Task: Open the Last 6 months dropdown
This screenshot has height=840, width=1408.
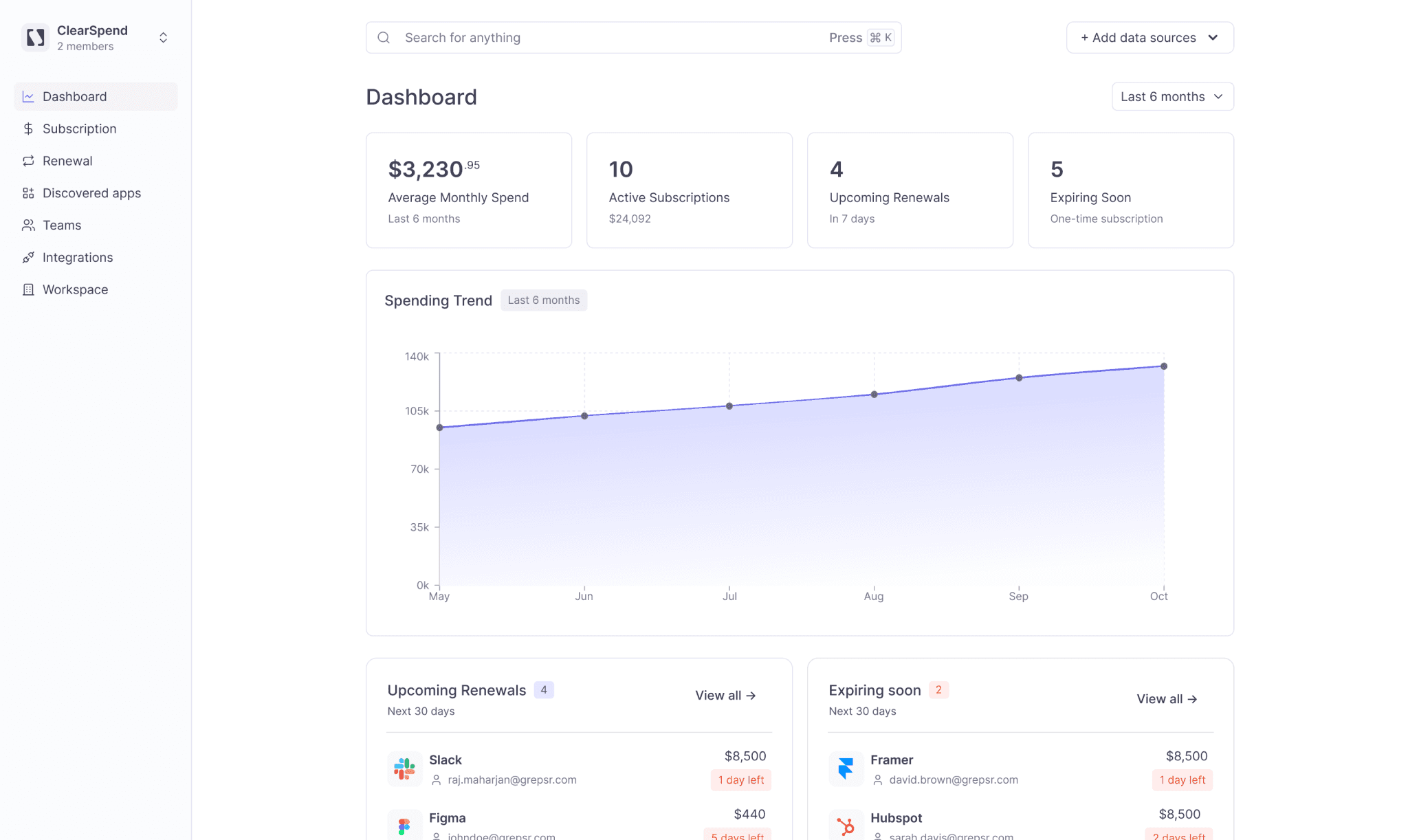Action: 1172,97
